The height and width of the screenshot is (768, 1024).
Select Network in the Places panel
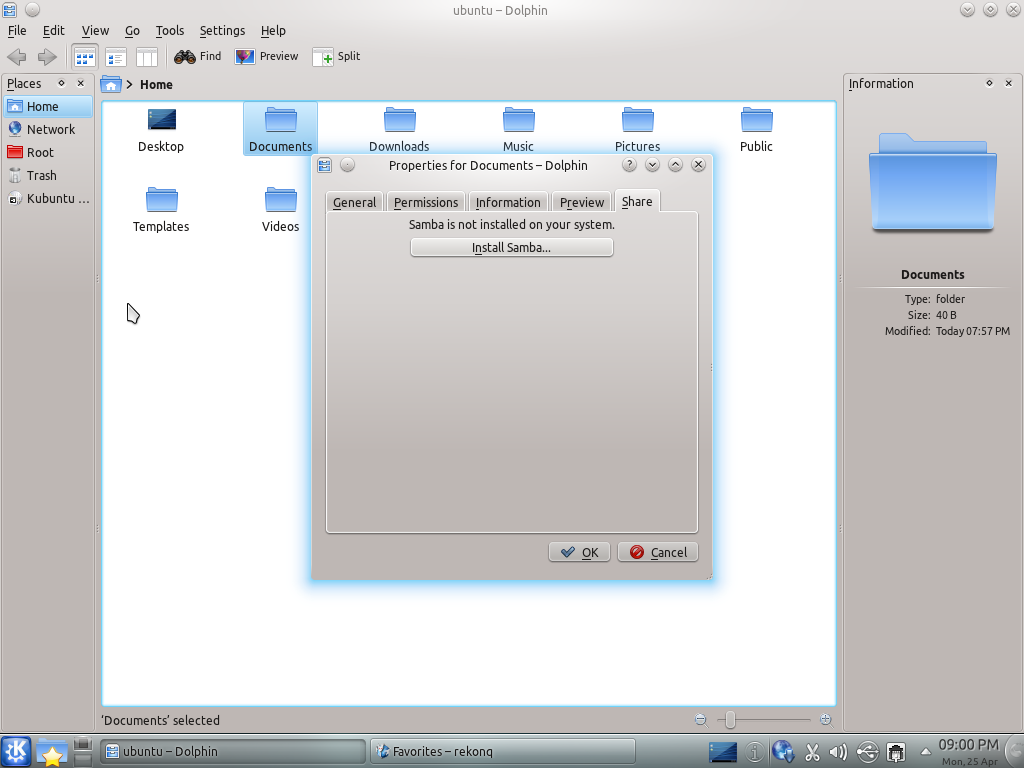click(x=48, y=129)
